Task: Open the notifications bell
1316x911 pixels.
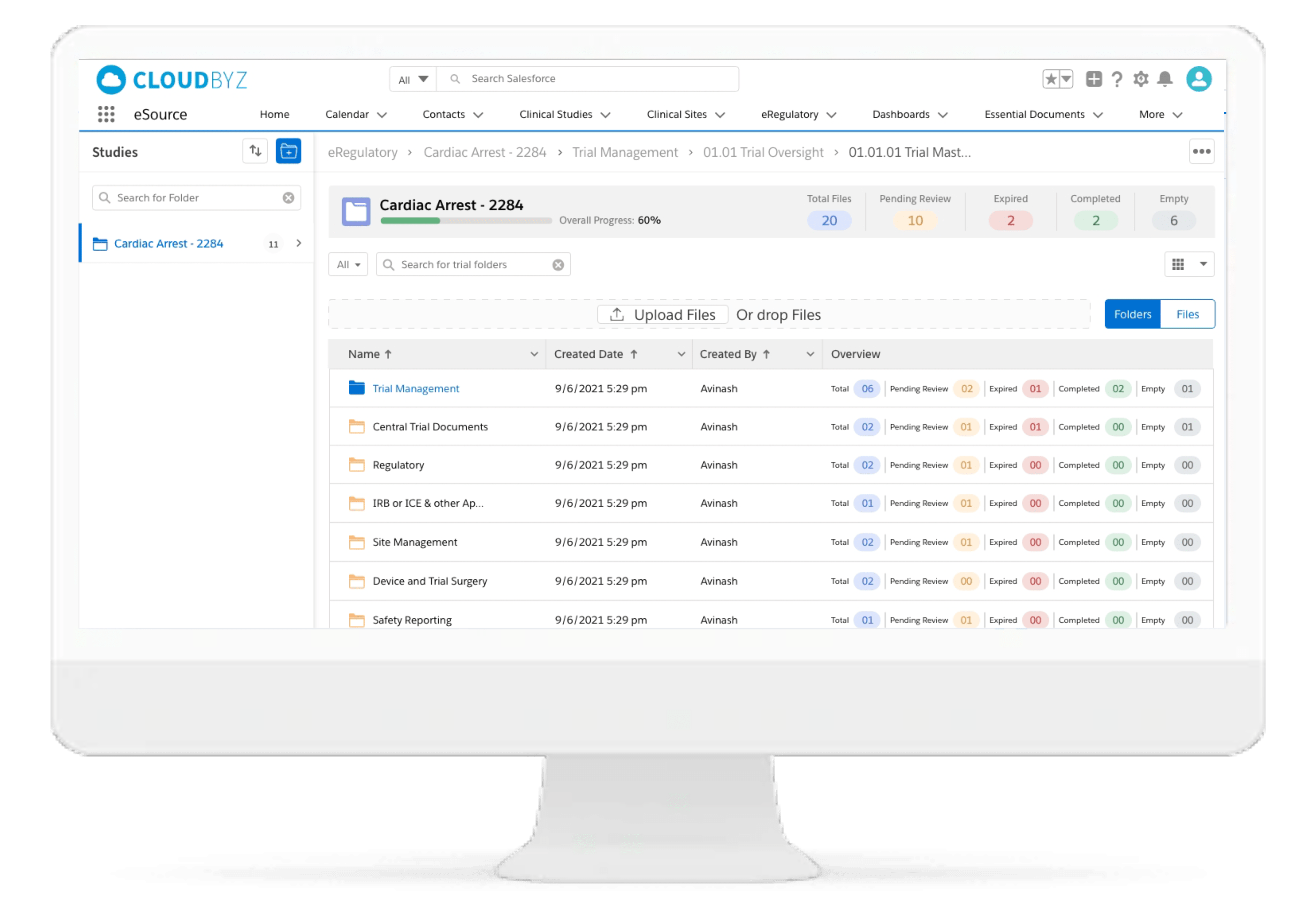Action: (1165, 79)
